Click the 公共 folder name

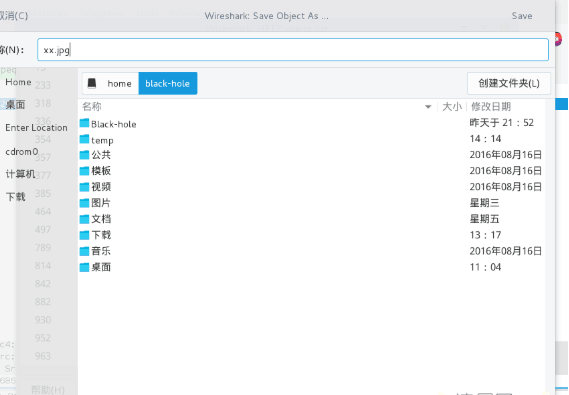tap(101, 155)
